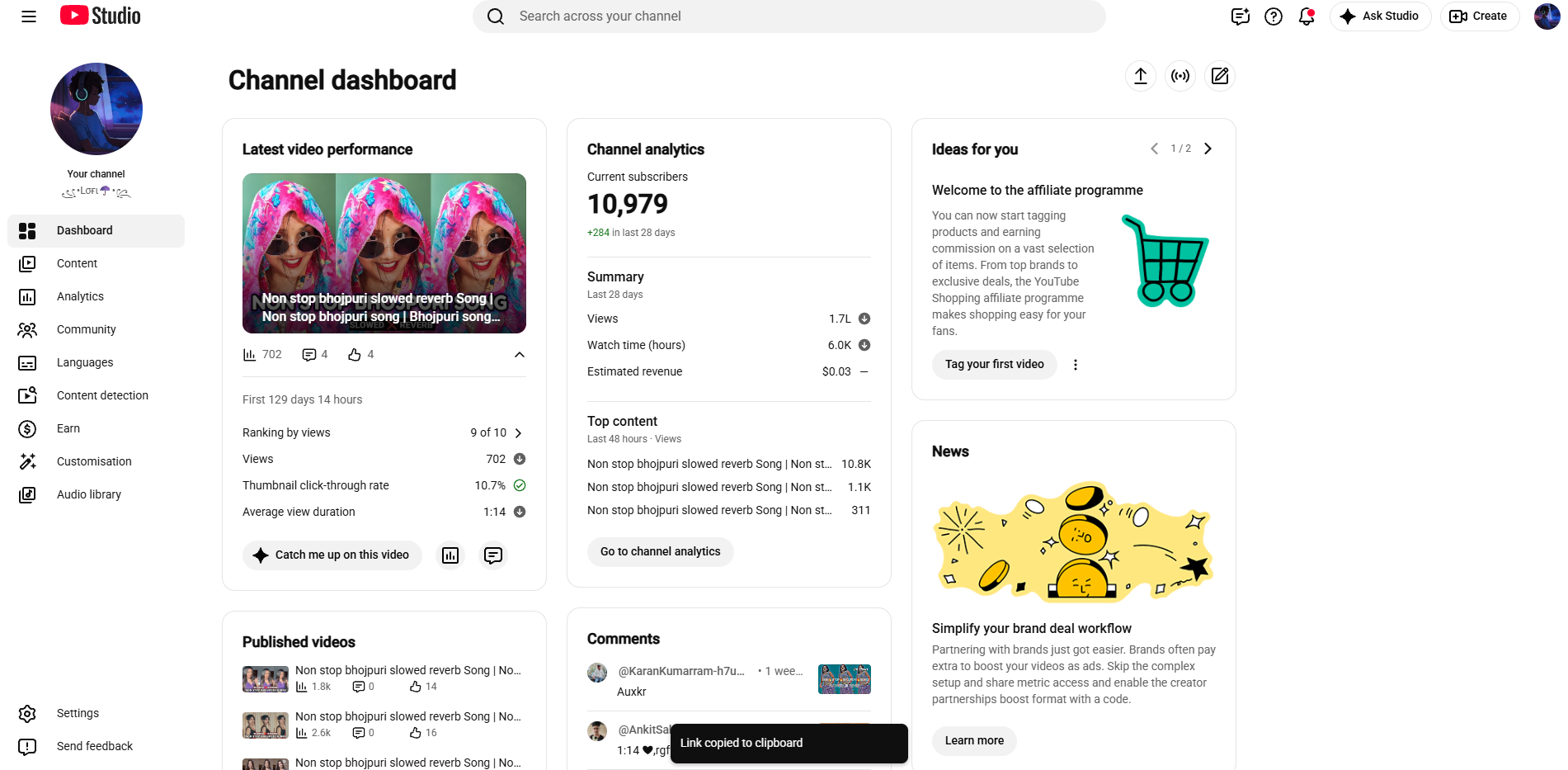Open Customisation in the sidebar
The image size is (1568, 770).
[96, 462]
